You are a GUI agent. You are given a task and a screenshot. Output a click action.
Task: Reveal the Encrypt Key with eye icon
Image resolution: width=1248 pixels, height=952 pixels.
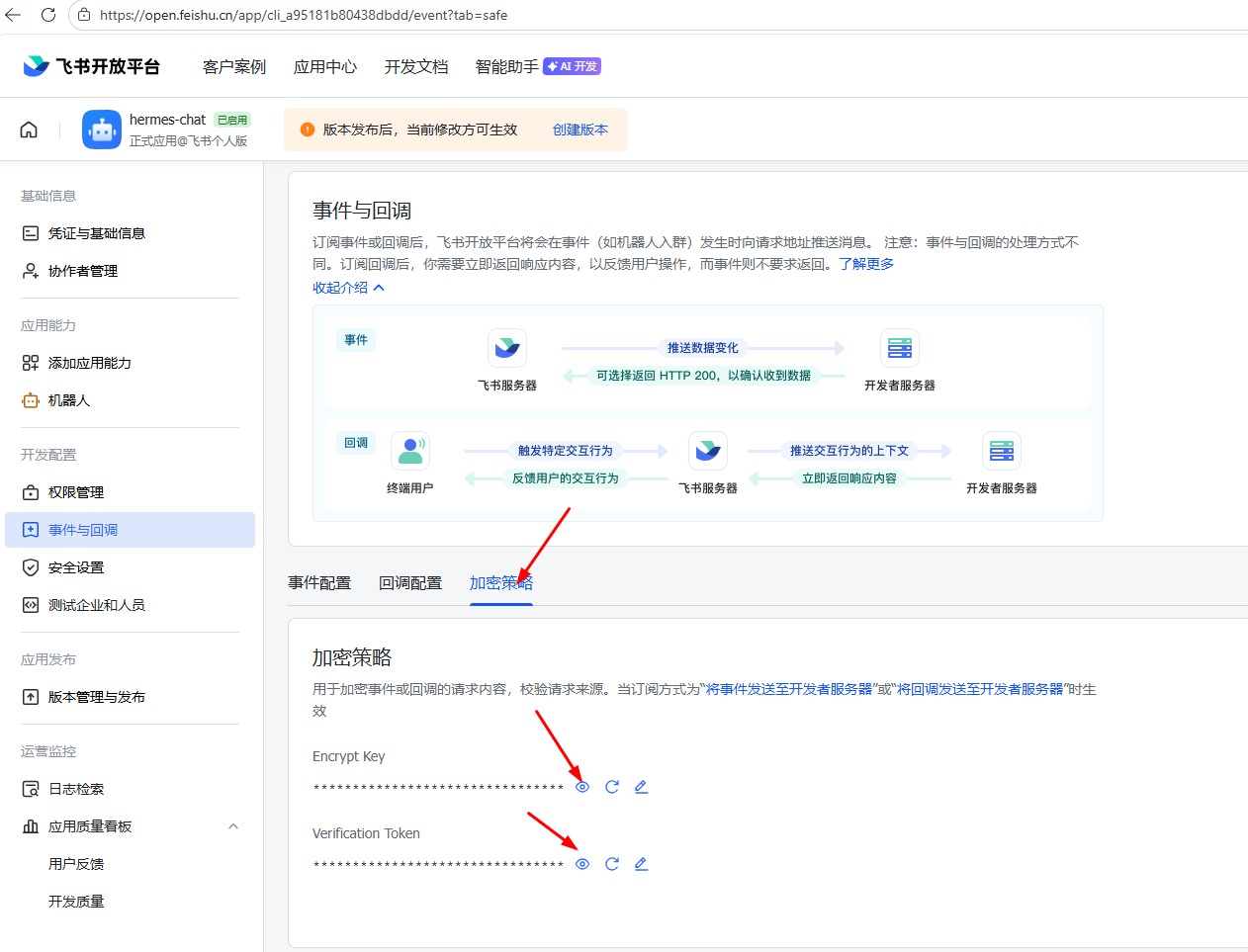point(582,787)
